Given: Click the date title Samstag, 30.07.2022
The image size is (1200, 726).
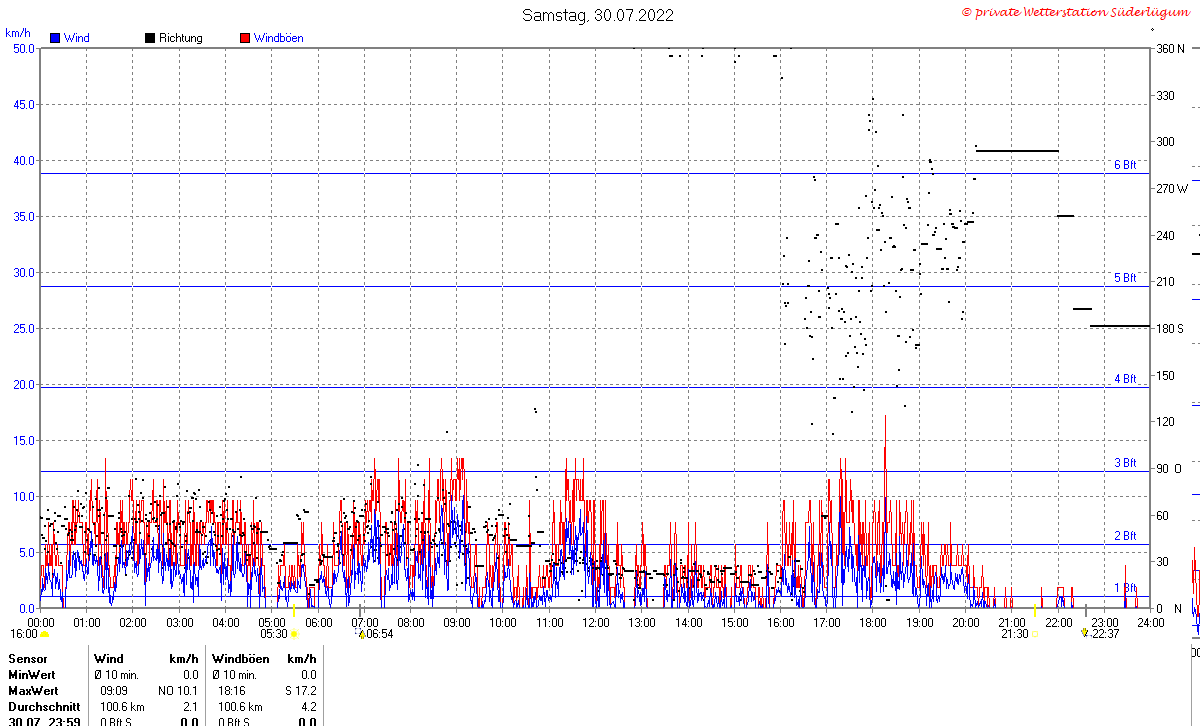Looking at the screenshot, I should [598, 15].
